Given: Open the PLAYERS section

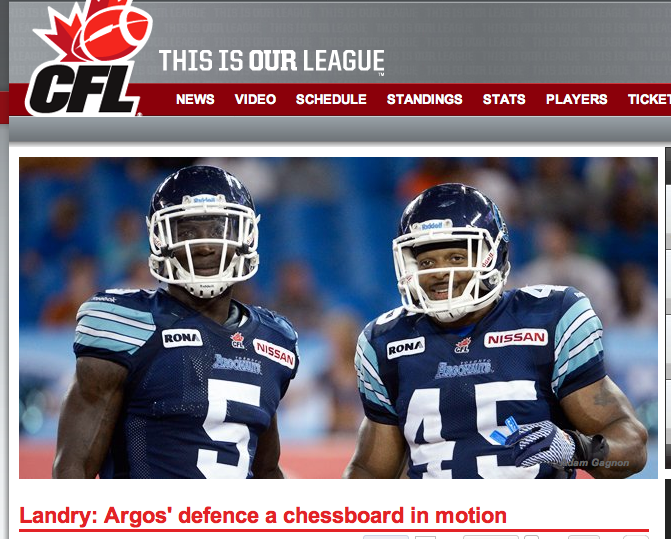Looking at the screenshot, I should coord(576,99).
